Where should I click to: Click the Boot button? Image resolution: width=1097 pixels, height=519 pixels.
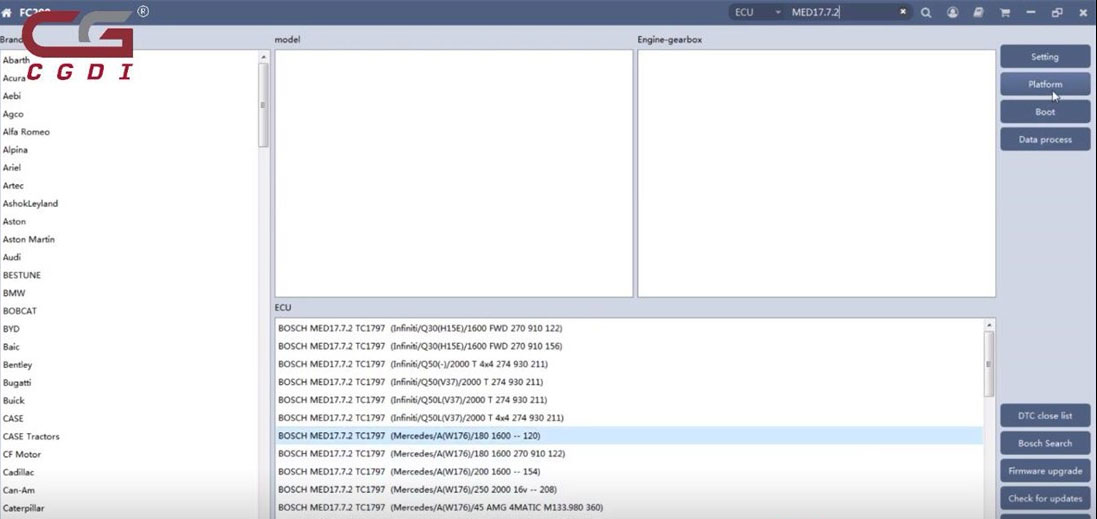tap(1045, 112)
